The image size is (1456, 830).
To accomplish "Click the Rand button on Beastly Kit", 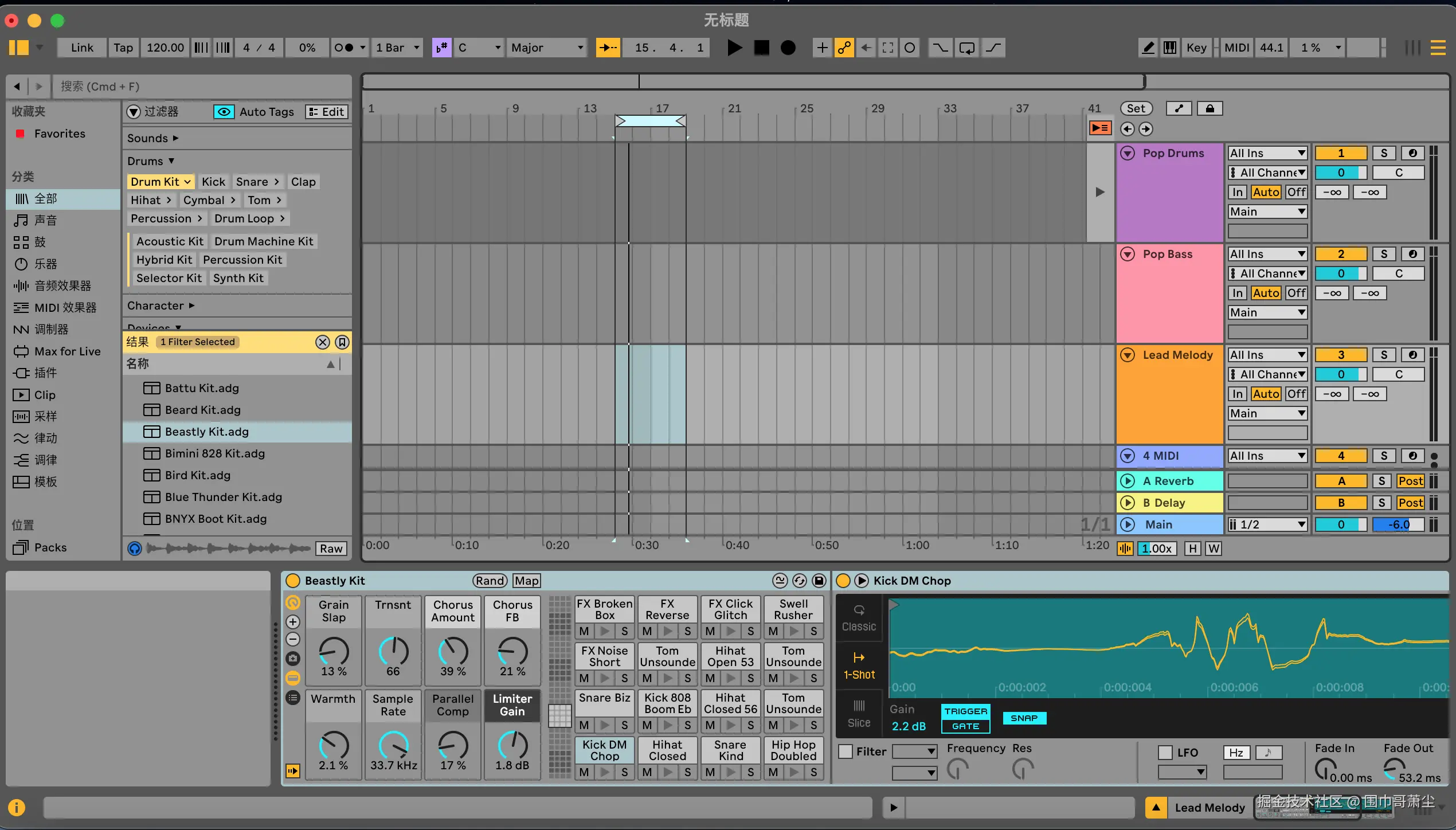I will [490, 581].
